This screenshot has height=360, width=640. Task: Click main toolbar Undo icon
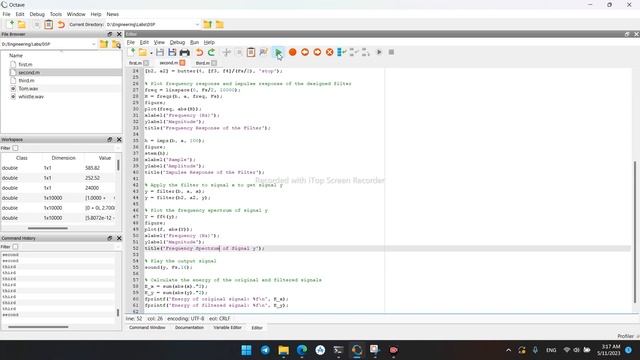click(61, 24)
